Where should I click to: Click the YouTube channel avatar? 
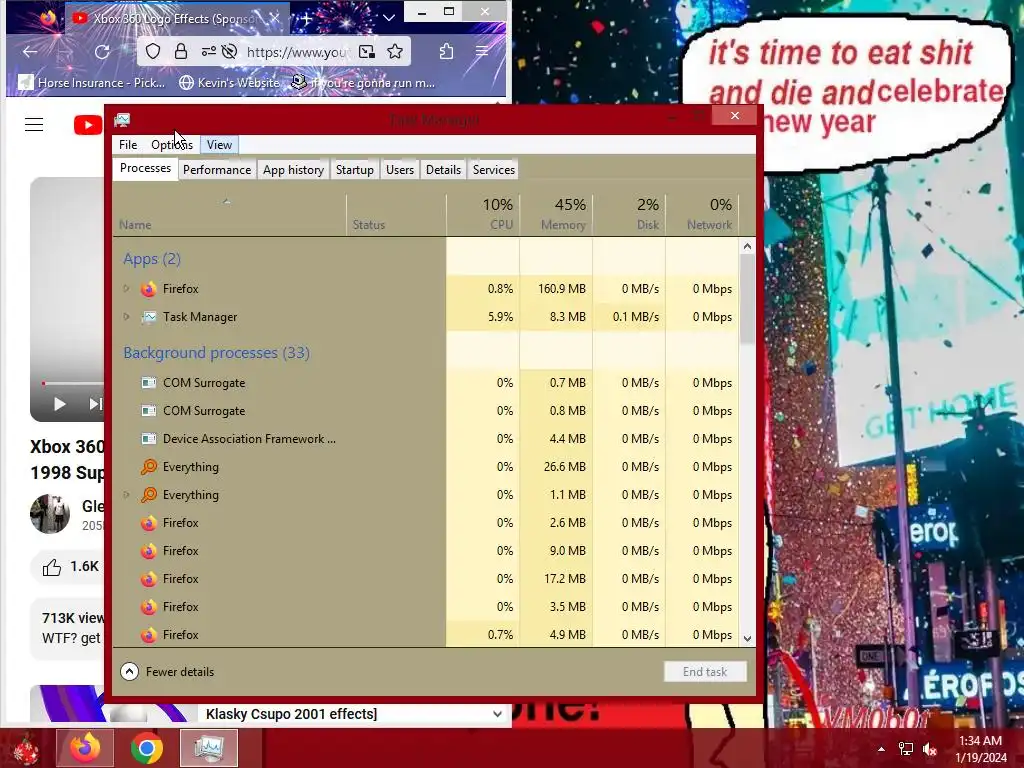[x=50, y=514]
